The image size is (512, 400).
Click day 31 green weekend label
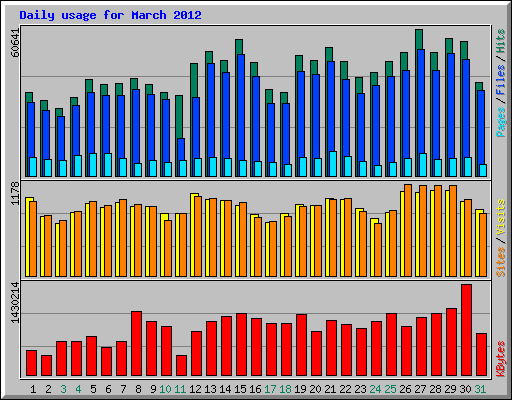(x=481, y=389)
